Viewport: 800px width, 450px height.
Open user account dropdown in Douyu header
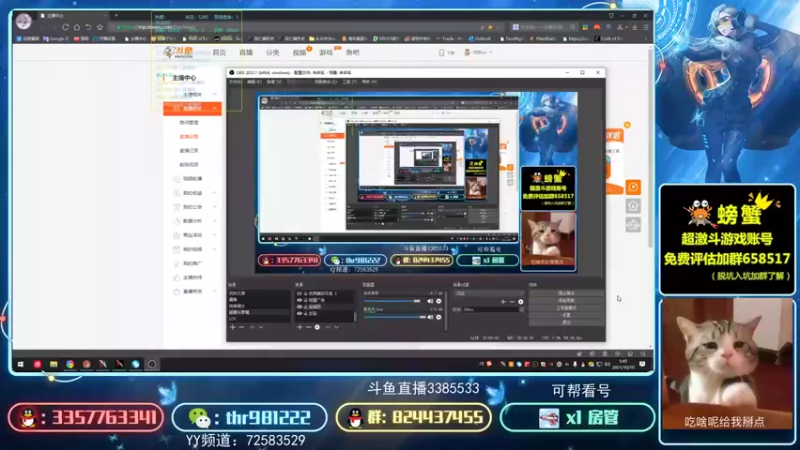point(479,52)
